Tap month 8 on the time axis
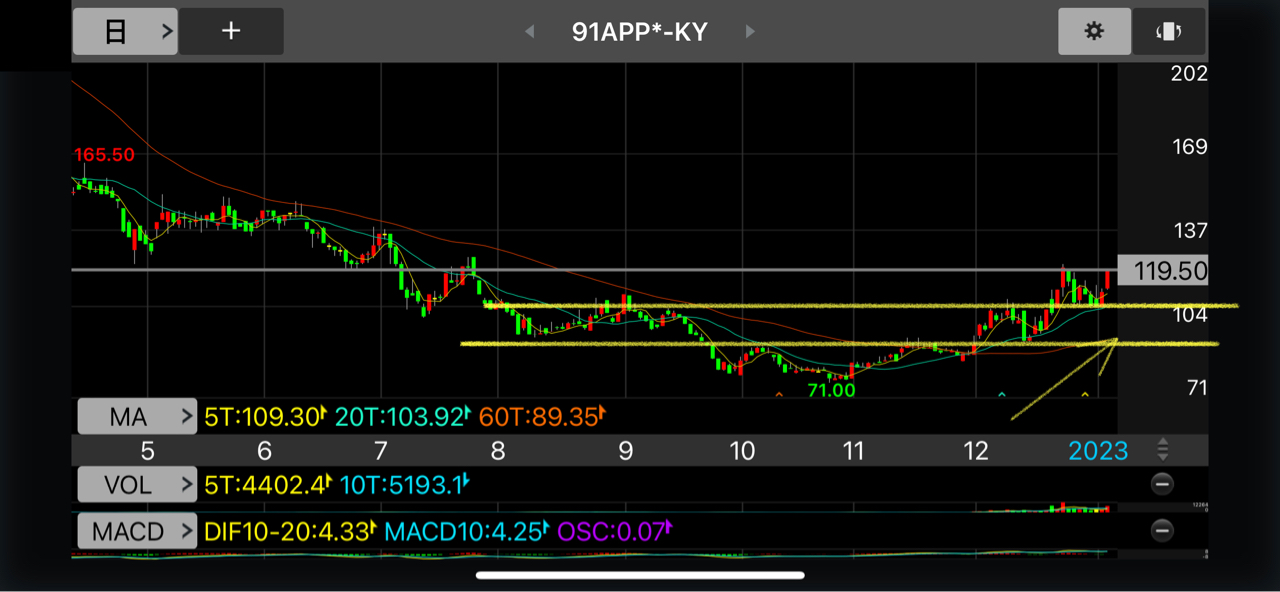Screen dimensions: 1280x592 coord(498,451)
